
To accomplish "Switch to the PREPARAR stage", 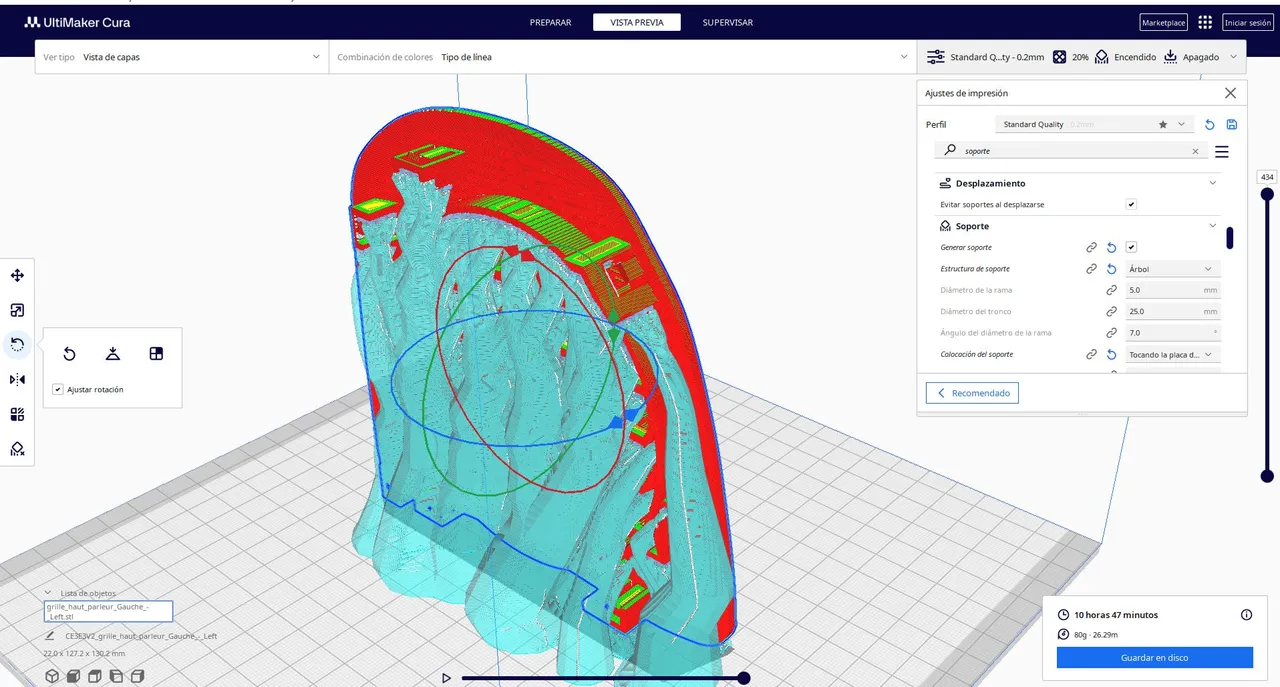I will point(550,22).
